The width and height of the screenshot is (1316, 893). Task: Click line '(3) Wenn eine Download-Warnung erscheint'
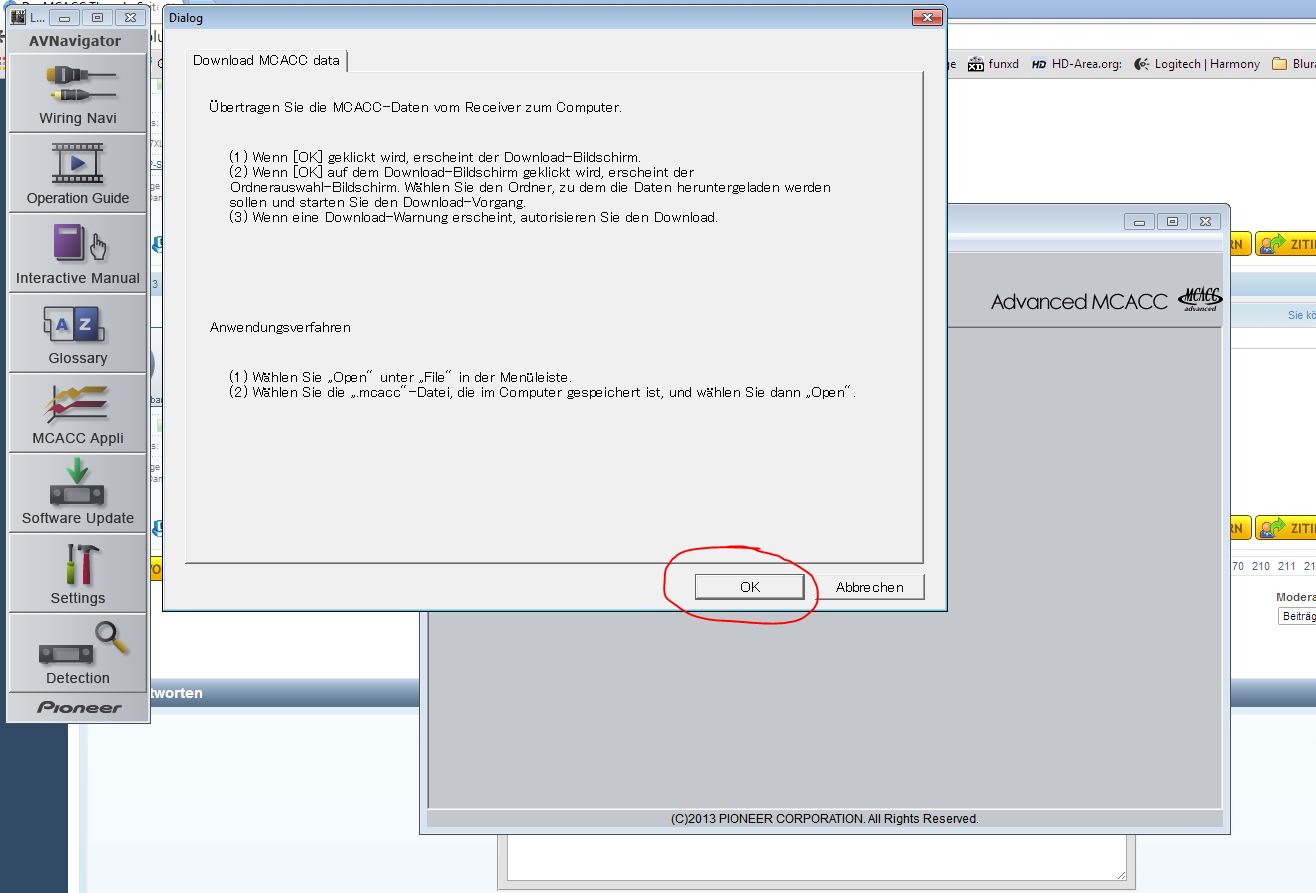coord(473,217)
